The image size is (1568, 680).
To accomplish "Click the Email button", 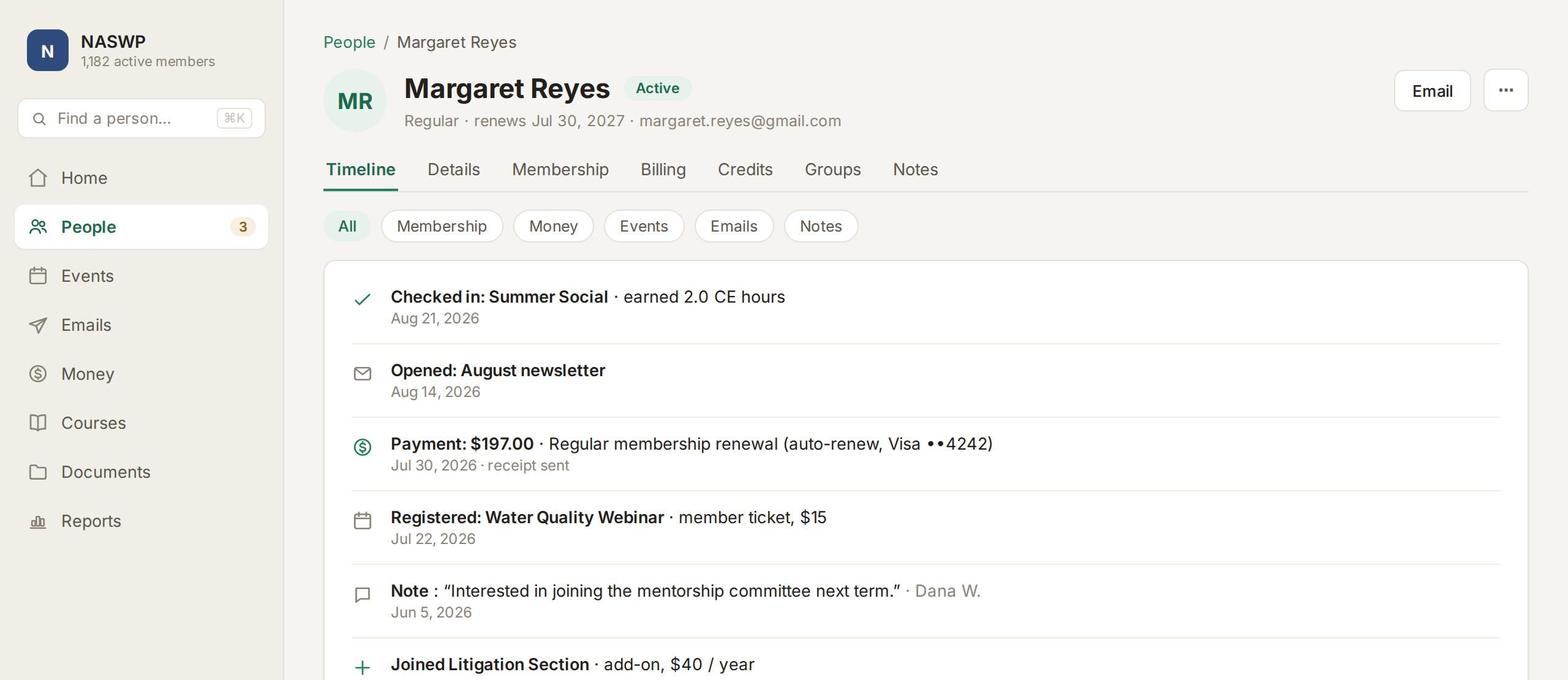I will (1433, 91).
